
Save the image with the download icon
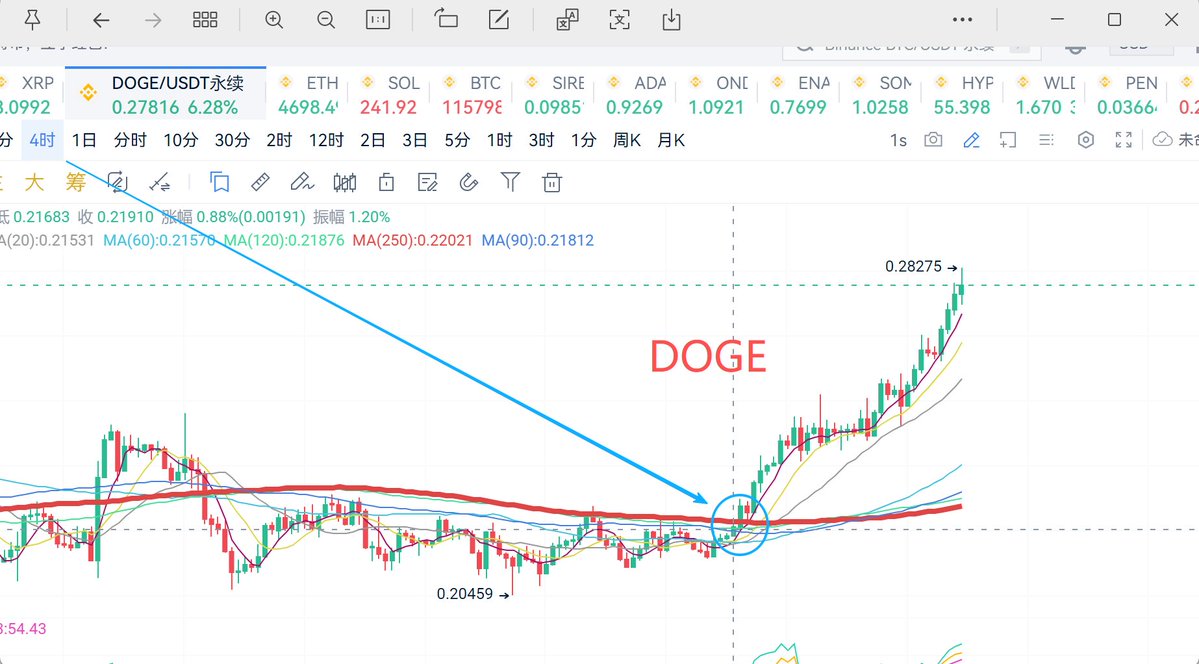click(671, 20)
